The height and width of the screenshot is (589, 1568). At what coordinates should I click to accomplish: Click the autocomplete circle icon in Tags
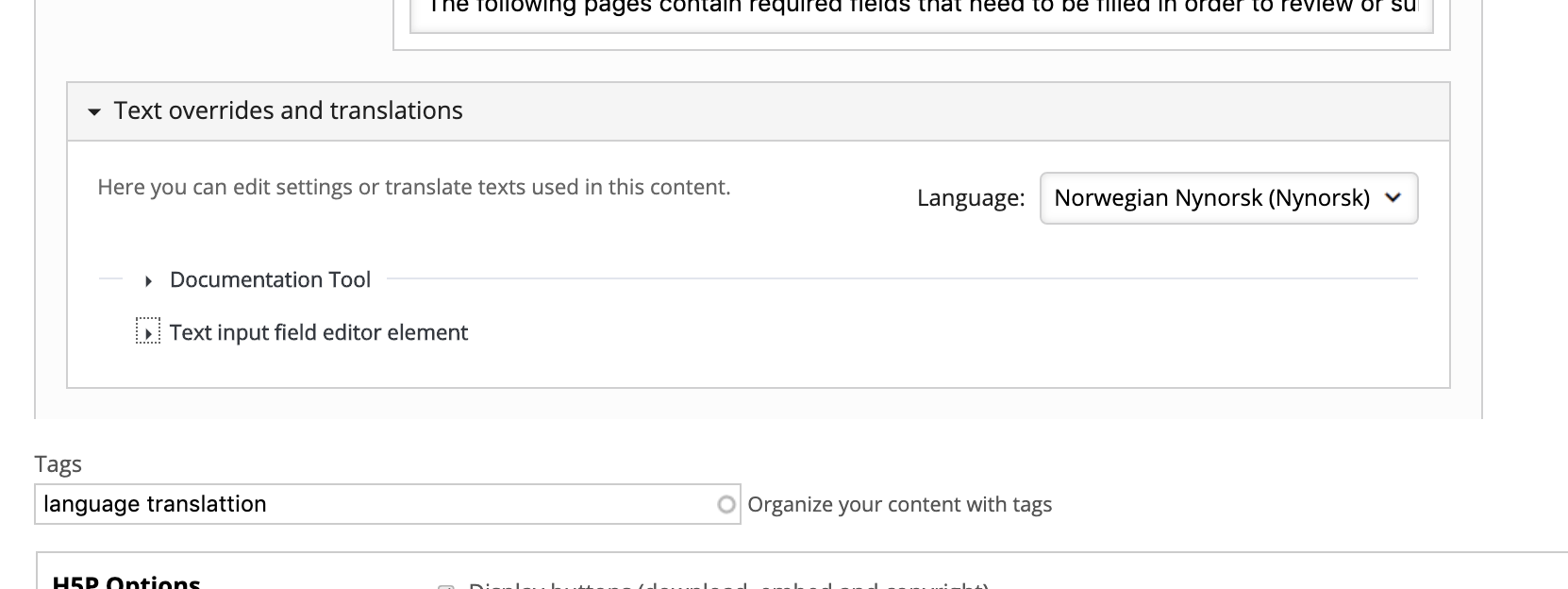[726, 505]
